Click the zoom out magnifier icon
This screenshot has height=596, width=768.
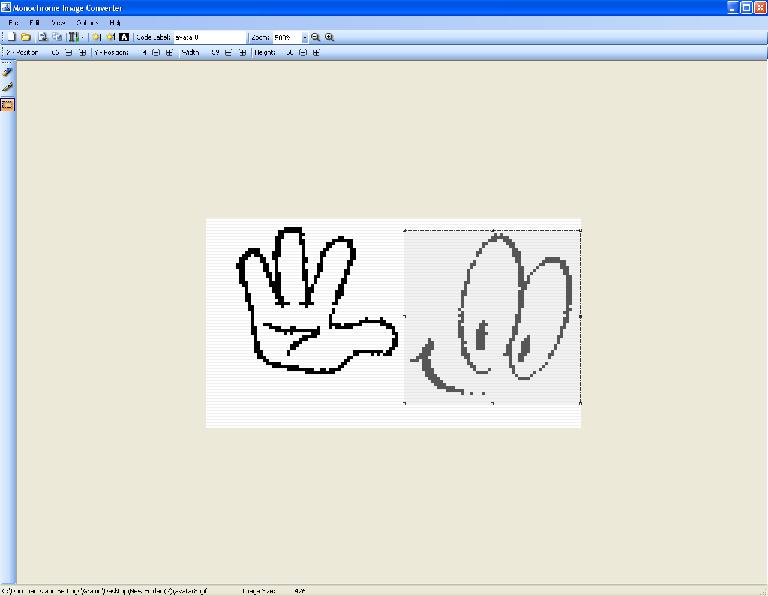pyautogui.click(x=315, y=37)
